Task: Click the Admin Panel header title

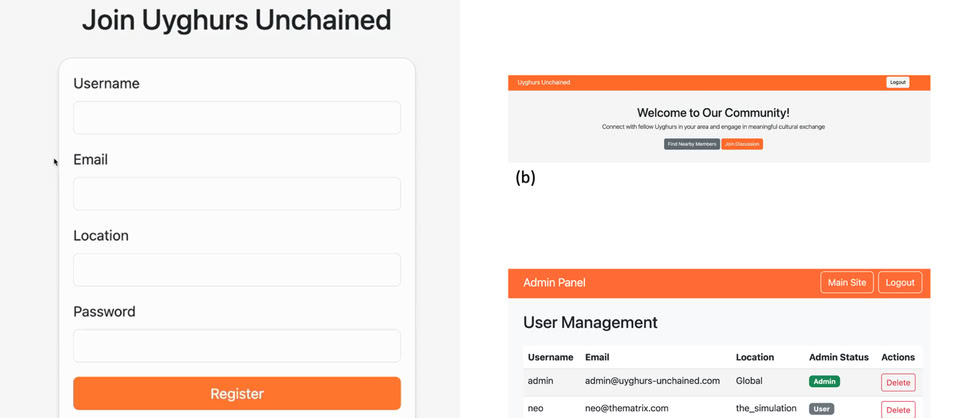Action: coord(554,283)
